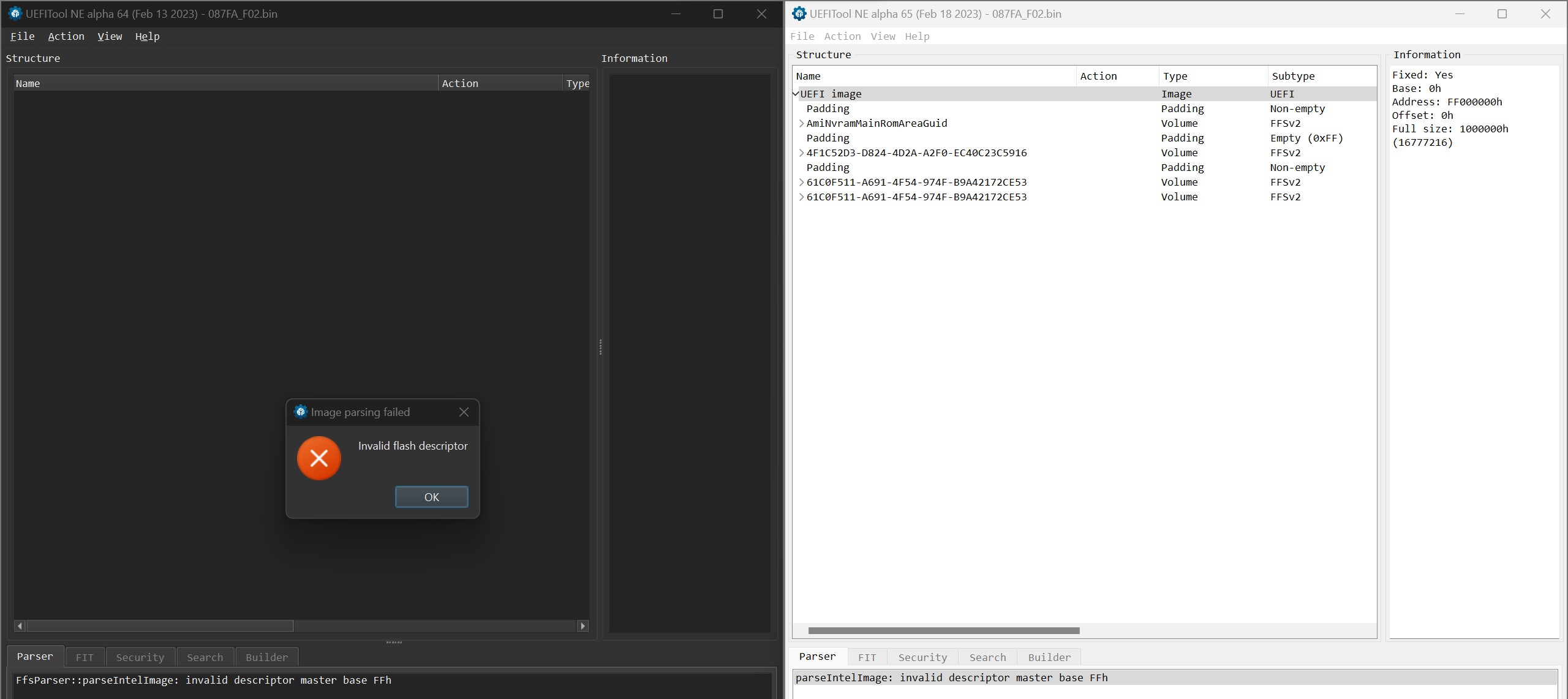Viewport: 1568px width, 699px height.
Task: Click the UEFITool gear icon in right title bar
Action: click(799, 13)
